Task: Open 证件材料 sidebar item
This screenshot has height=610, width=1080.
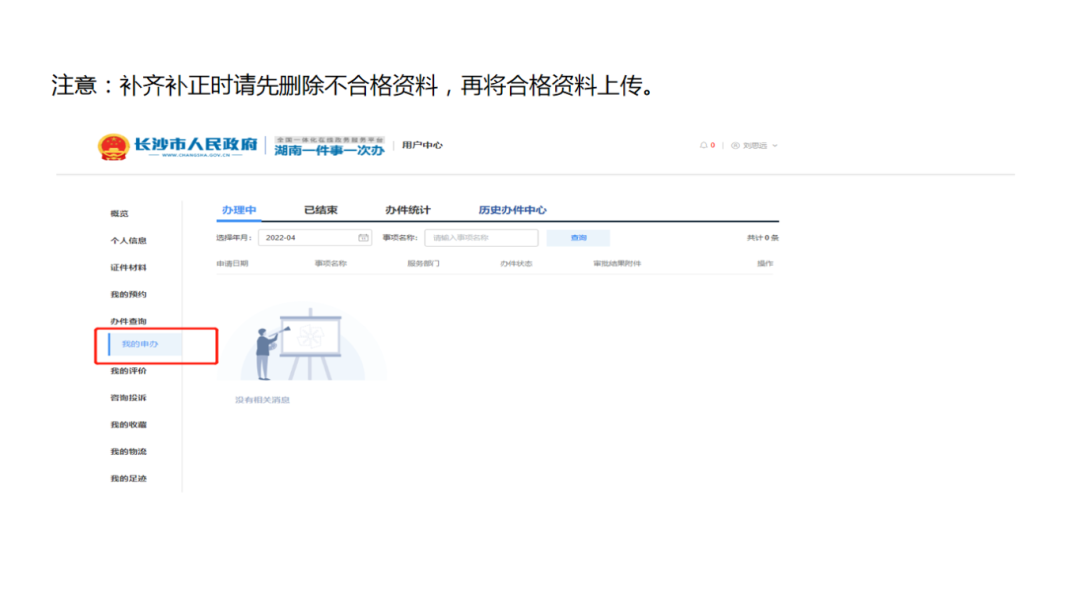Action: pyautogui.click(x=128, y=268)
